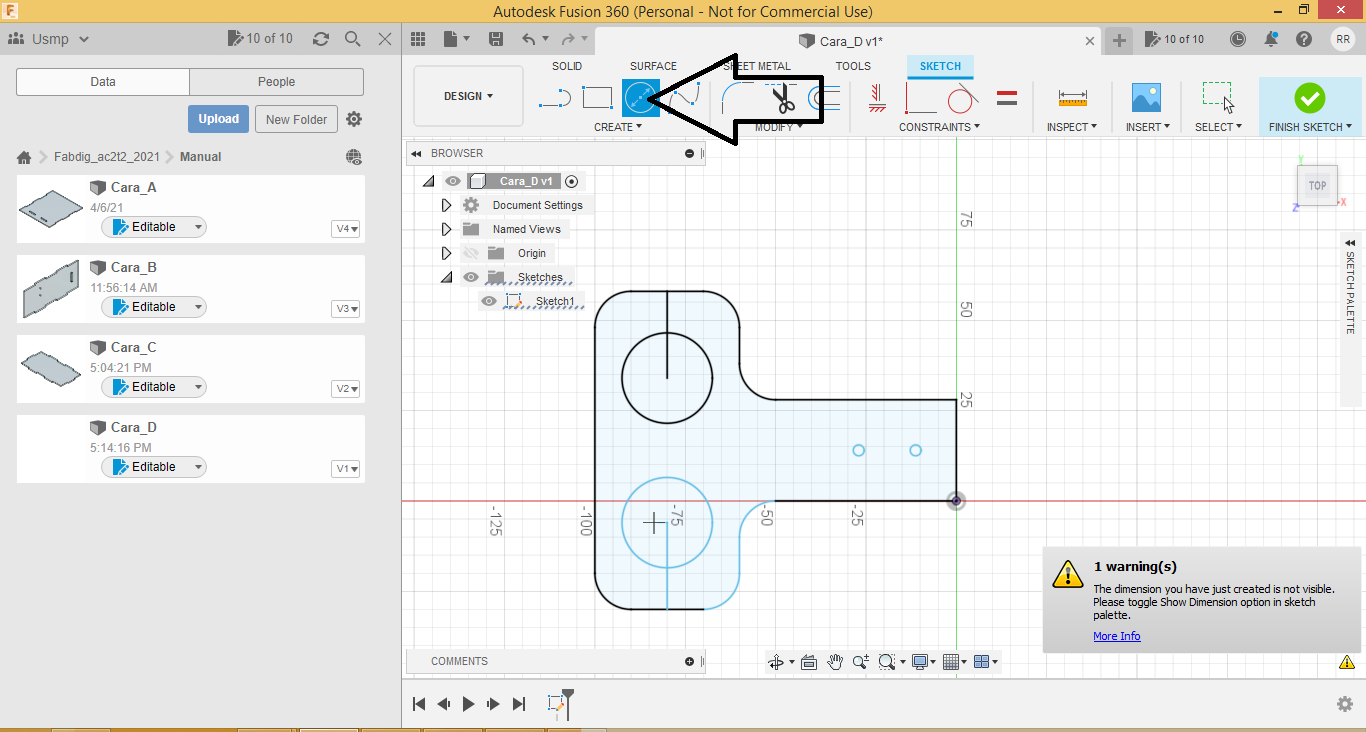
Task: Pick the Fit Point Spline tool
Action: 685,98
